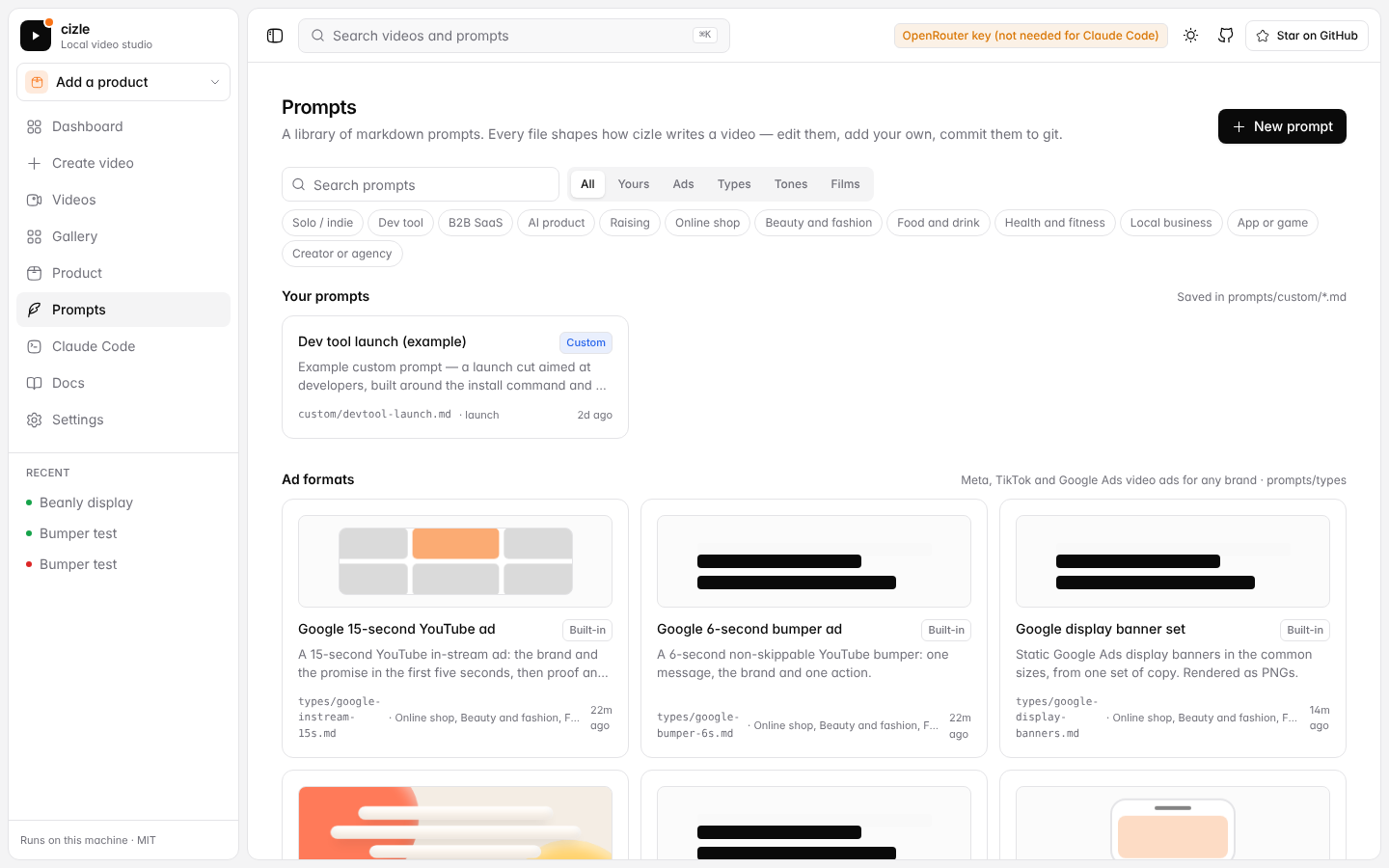This screenshot has height=868, width=1389.
Task: Toggle the Dev tool filter chip
Action: point(401,223)
